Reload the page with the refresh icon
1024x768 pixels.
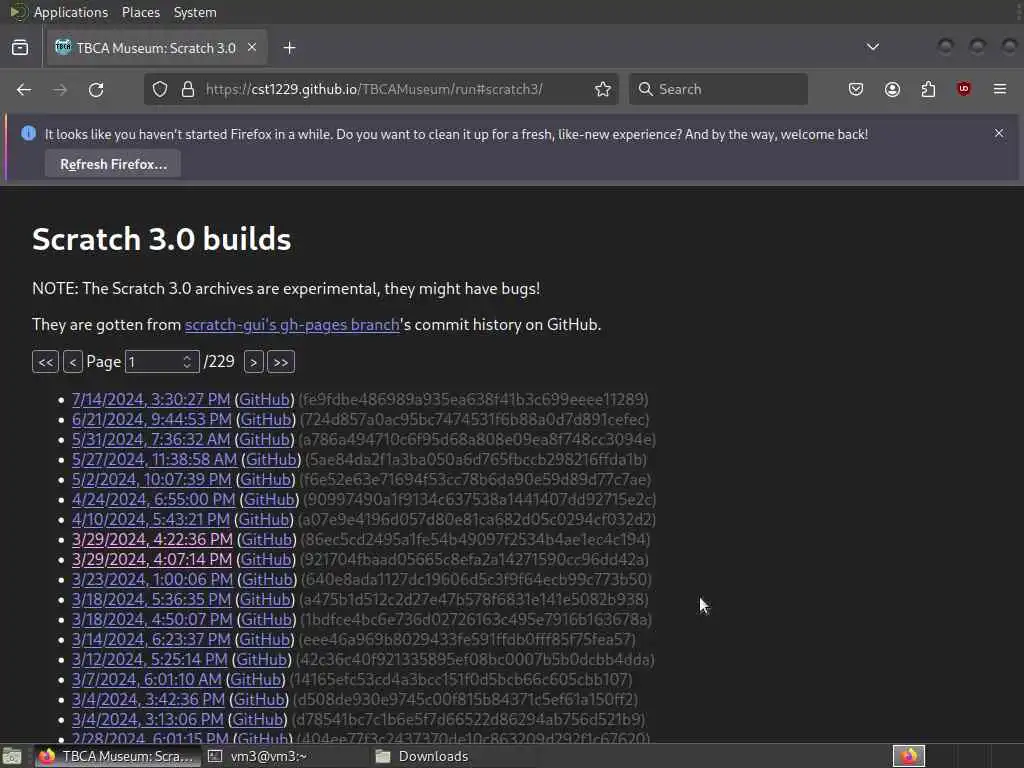click(x=96, y=89)
